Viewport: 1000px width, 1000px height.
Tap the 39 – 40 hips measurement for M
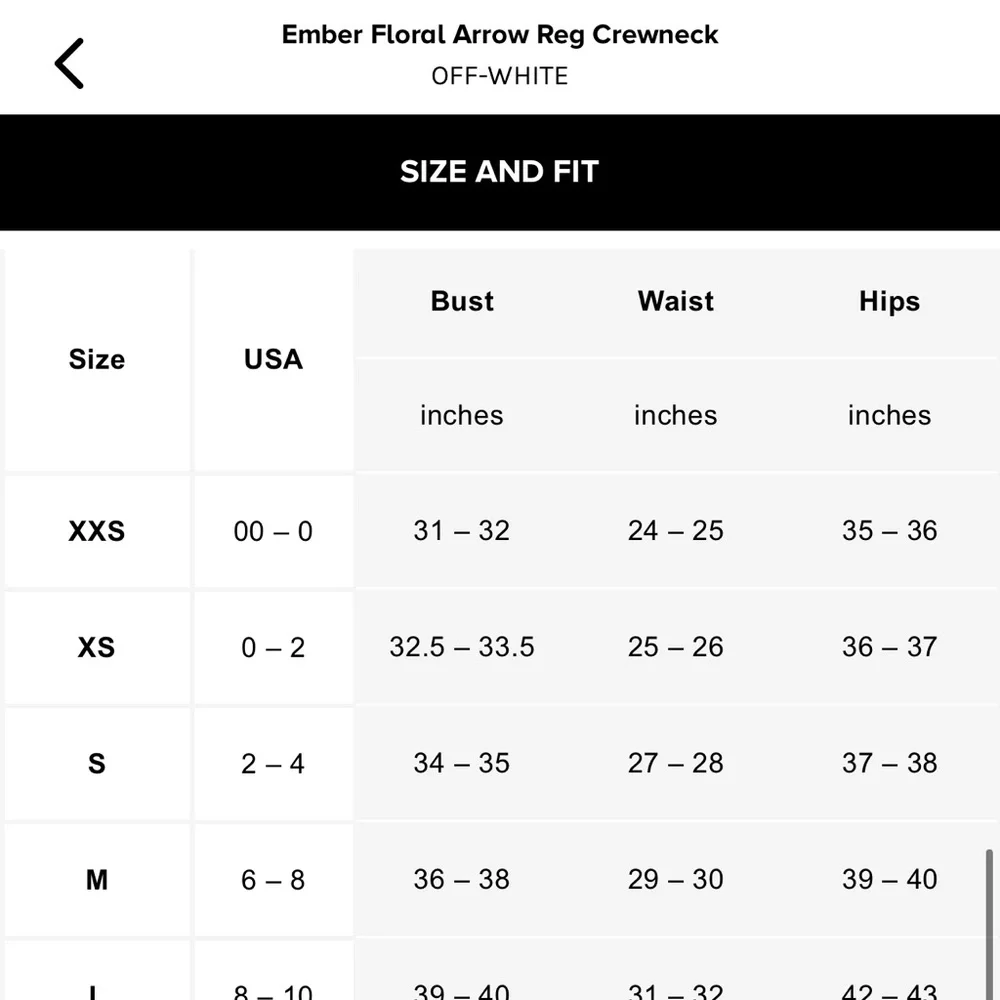[x=889, y=880]
